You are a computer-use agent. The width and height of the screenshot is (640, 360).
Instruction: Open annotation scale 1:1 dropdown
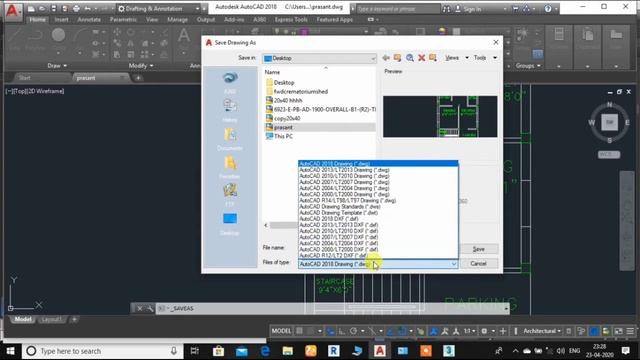pos(469,331)
